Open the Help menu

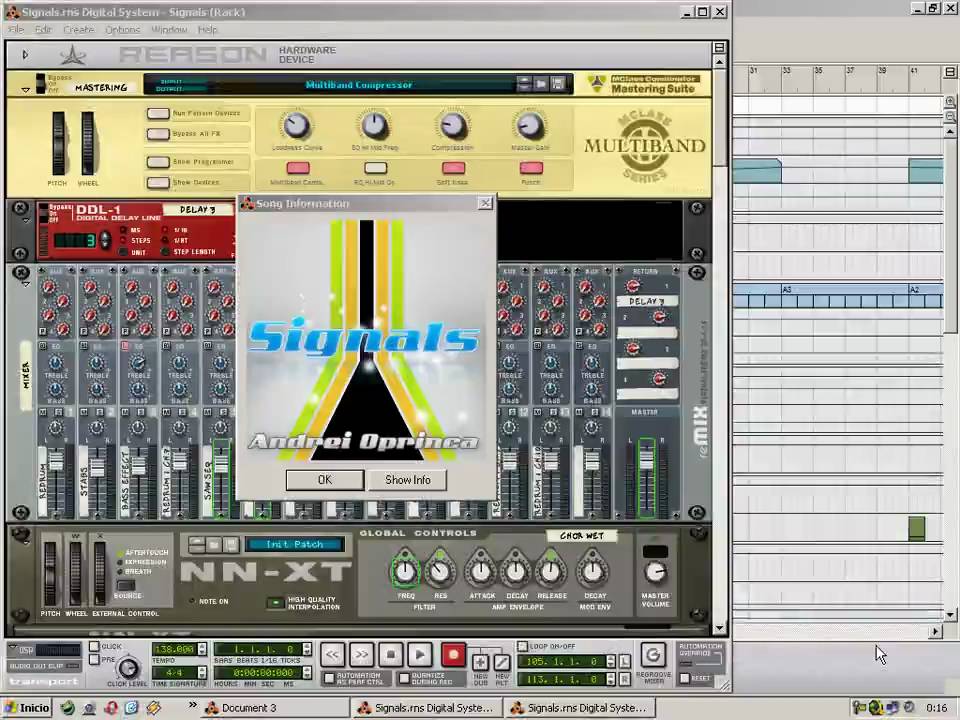pyautogui.click(x=208, y=29)
